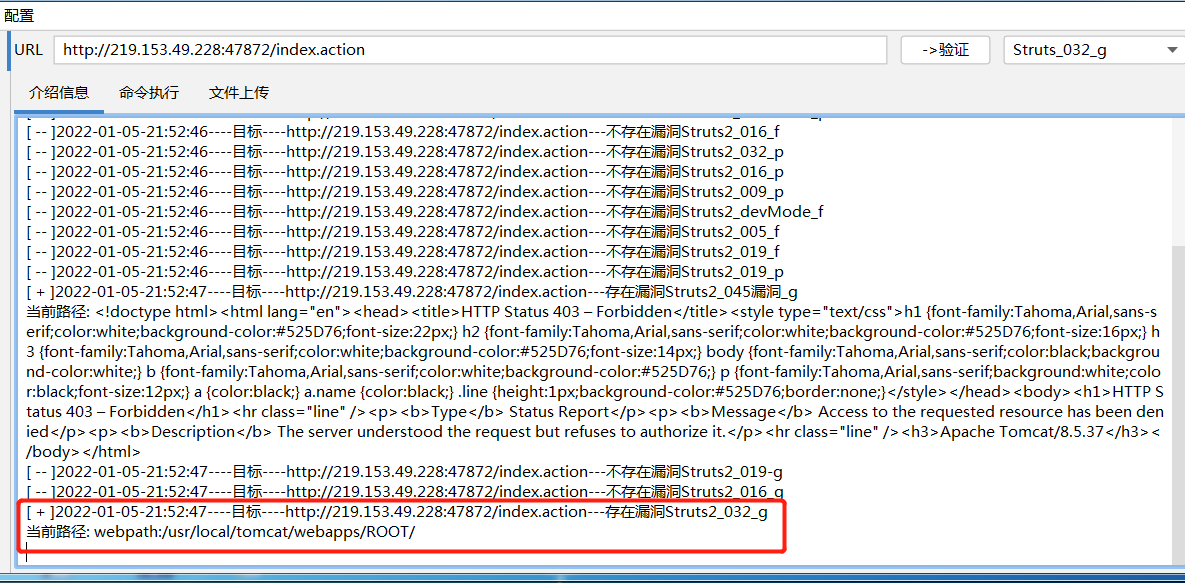1185x583 pixels.
Task: Click the log line ending Struts2_019_p
Action: 404,271
